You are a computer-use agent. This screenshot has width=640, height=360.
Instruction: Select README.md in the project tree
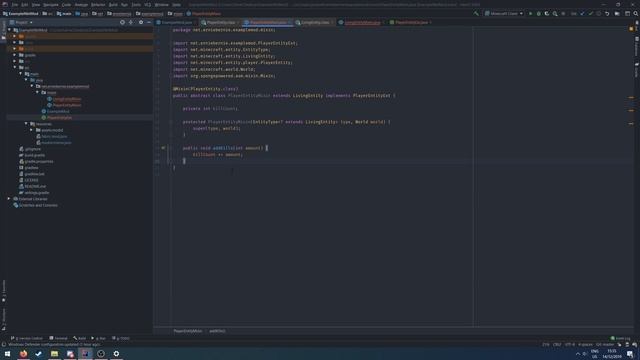pyautogui.click(x=35, y=186)
